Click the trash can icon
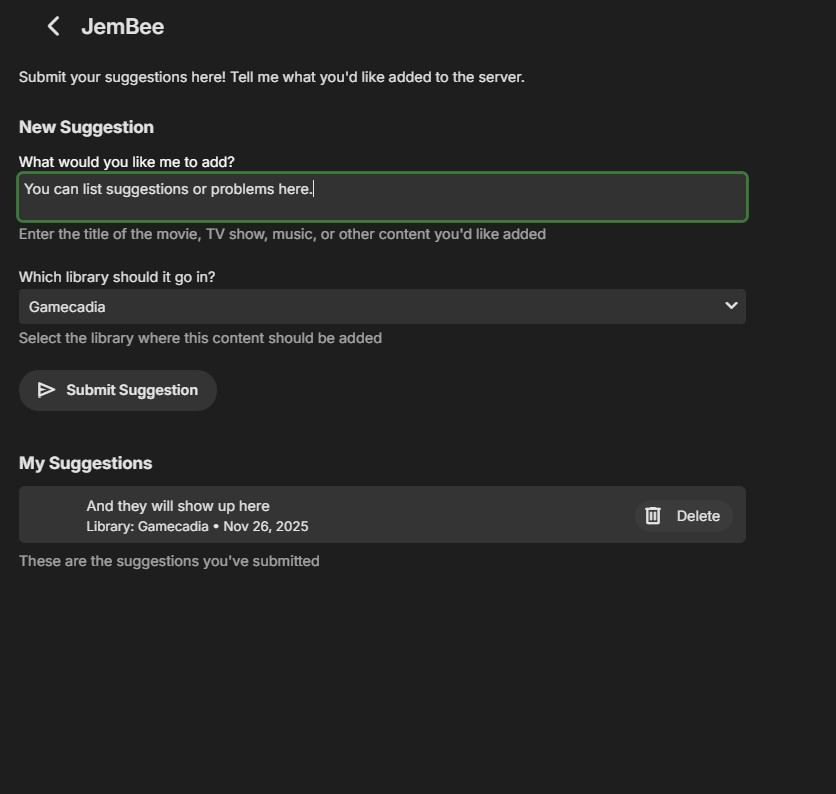 coord(653,516)
